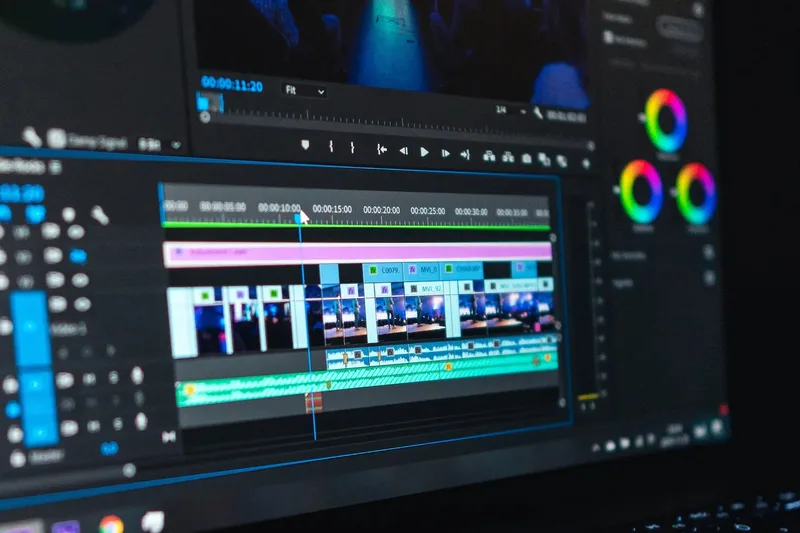
Task: Open Lumetri Scopes wrench settings
Action: [32, 137]
